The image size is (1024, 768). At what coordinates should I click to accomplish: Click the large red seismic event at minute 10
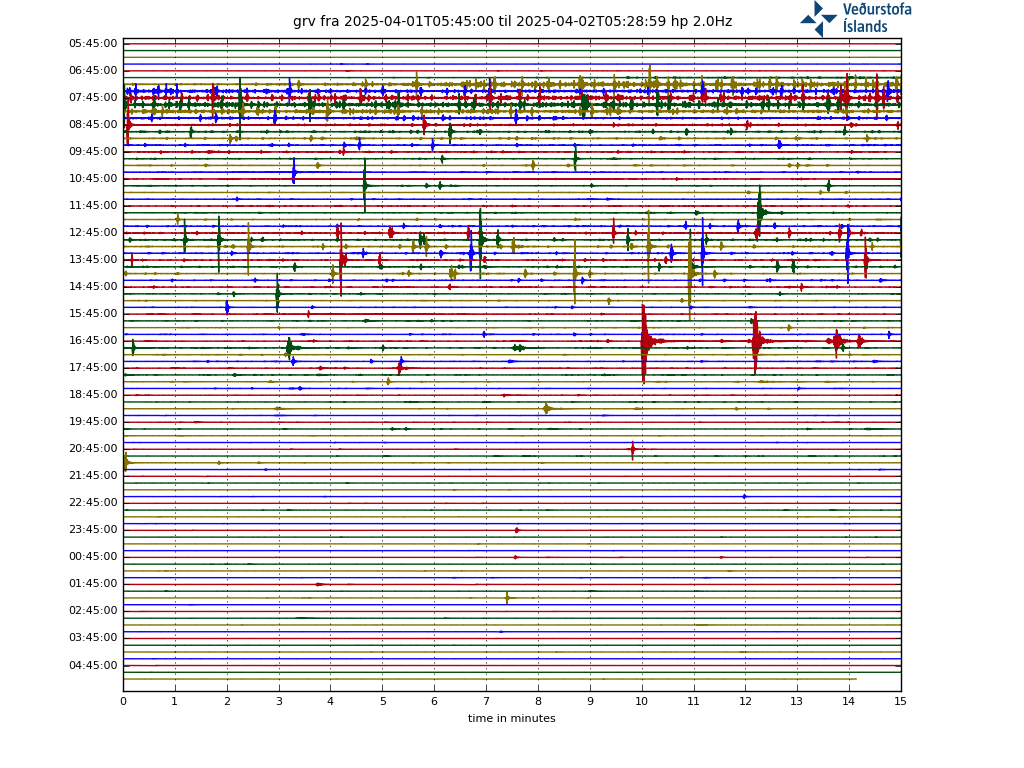click(x=645, y=342)
